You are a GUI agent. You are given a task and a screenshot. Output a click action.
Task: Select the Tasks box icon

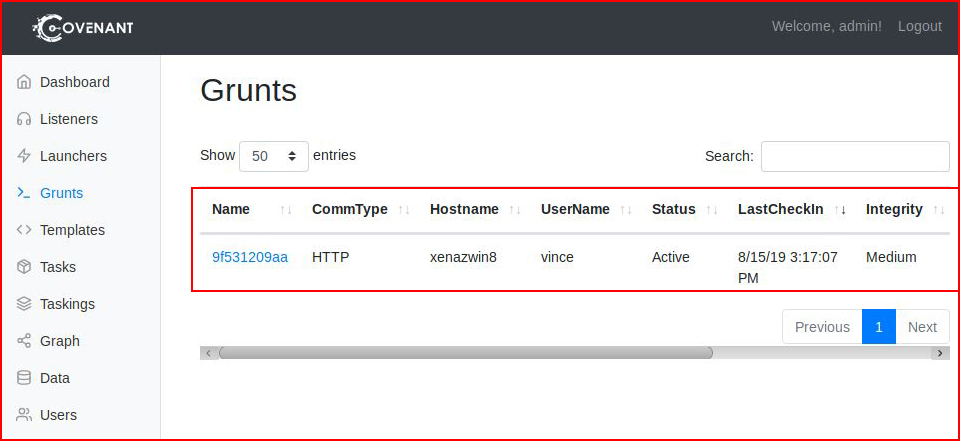[24, 267]
